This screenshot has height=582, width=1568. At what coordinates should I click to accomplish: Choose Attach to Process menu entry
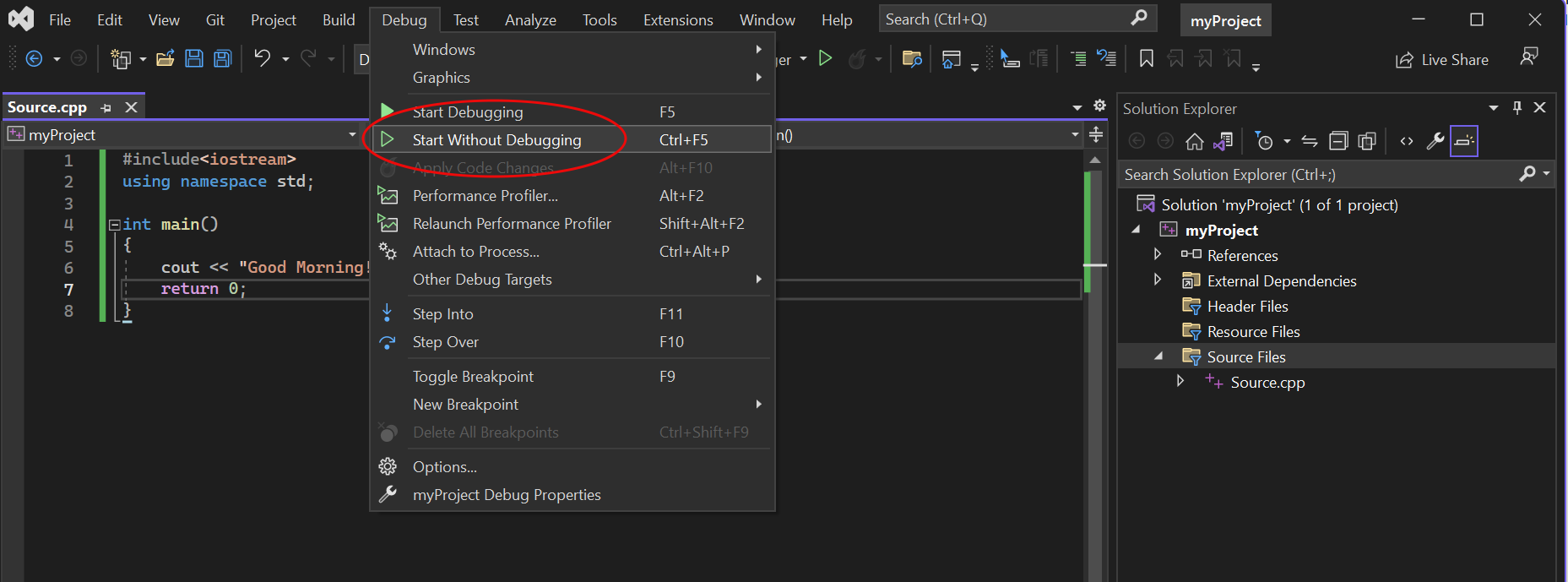572,252
